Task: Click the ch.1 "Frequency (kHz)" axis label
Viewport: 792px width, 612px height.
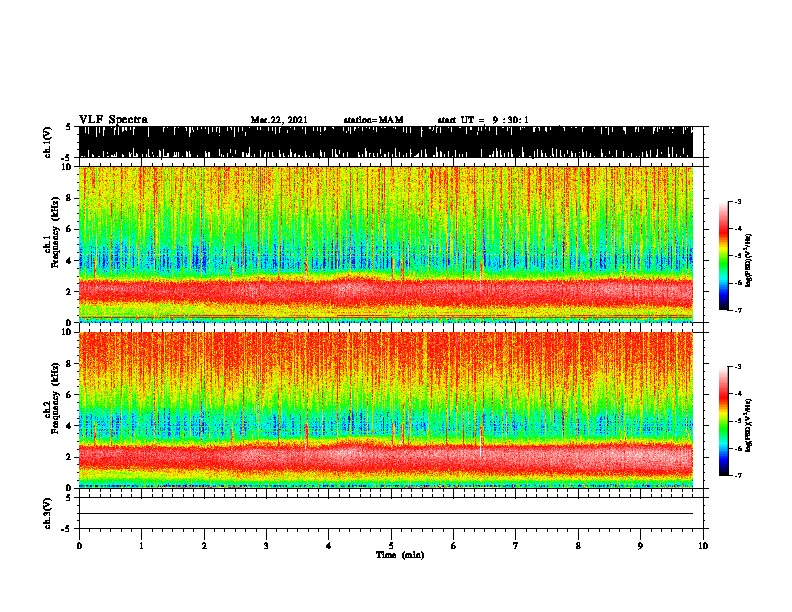Action: pos(55,233)
